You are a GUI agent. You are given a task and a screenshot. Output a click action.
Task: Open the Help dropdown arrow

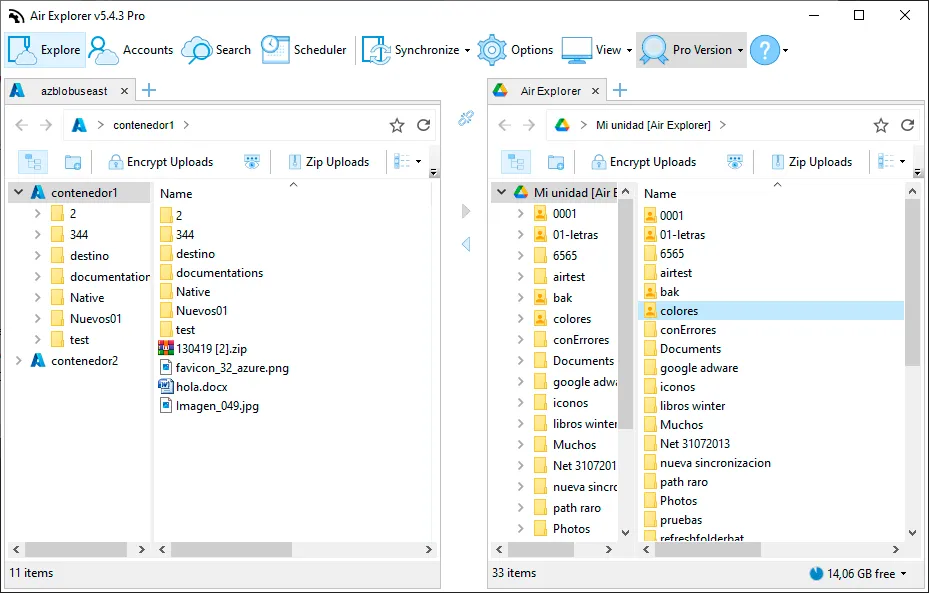pyautogui.click(x=786, y=50)
